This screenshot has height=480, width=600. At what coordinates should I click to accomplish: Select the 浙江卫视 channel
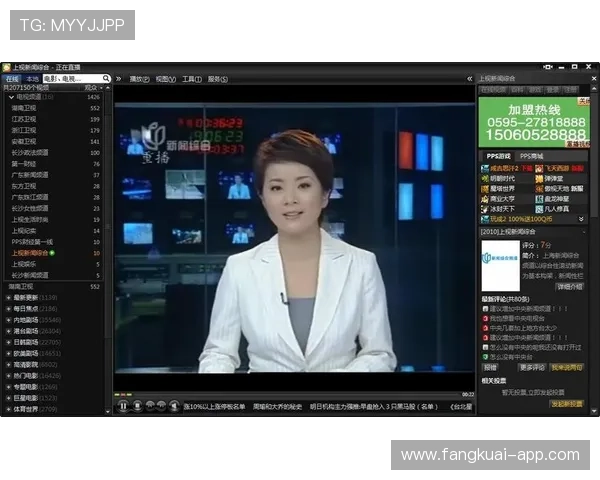click(54, 131)
